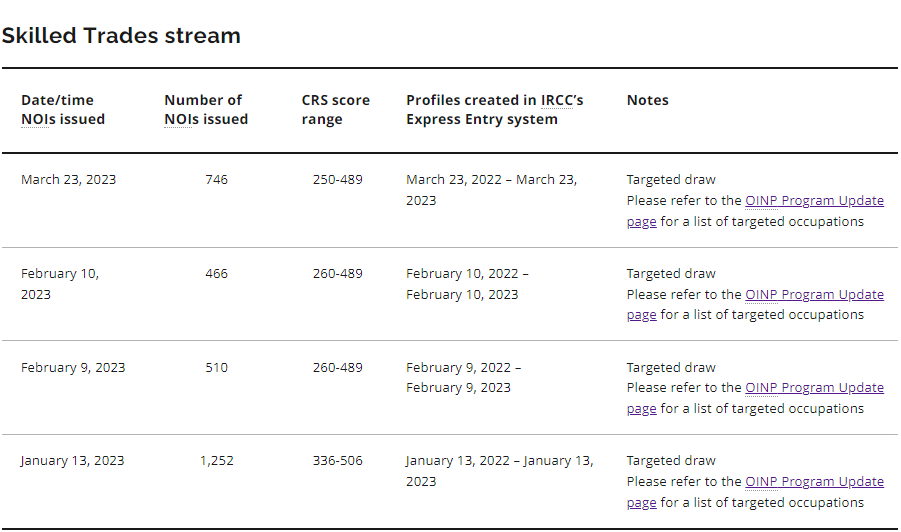This screenshot has width=901, height=532.
Task: Select the Notes column header
Action: pyautogui.click(x=647, y=100)
